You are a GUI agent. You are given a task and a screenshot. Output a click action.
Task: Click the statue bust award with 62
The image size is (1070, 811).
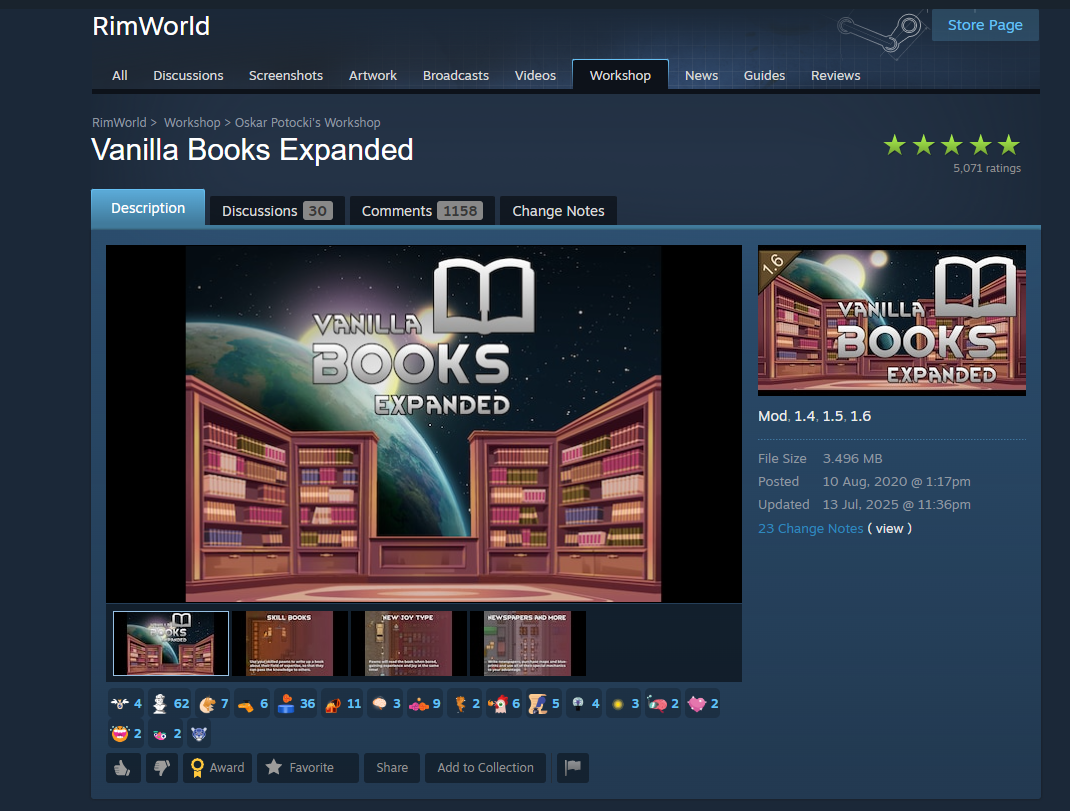tap(161, 704)
